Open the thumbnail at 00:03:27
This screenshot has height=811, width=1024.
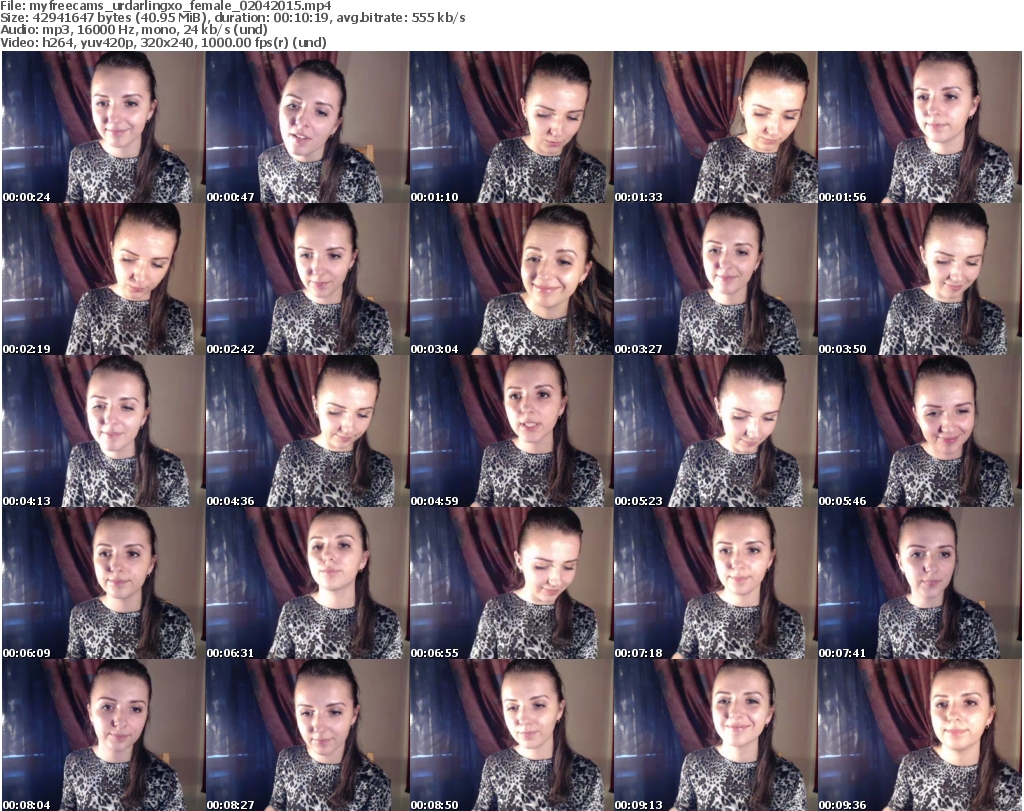[715, 279]
